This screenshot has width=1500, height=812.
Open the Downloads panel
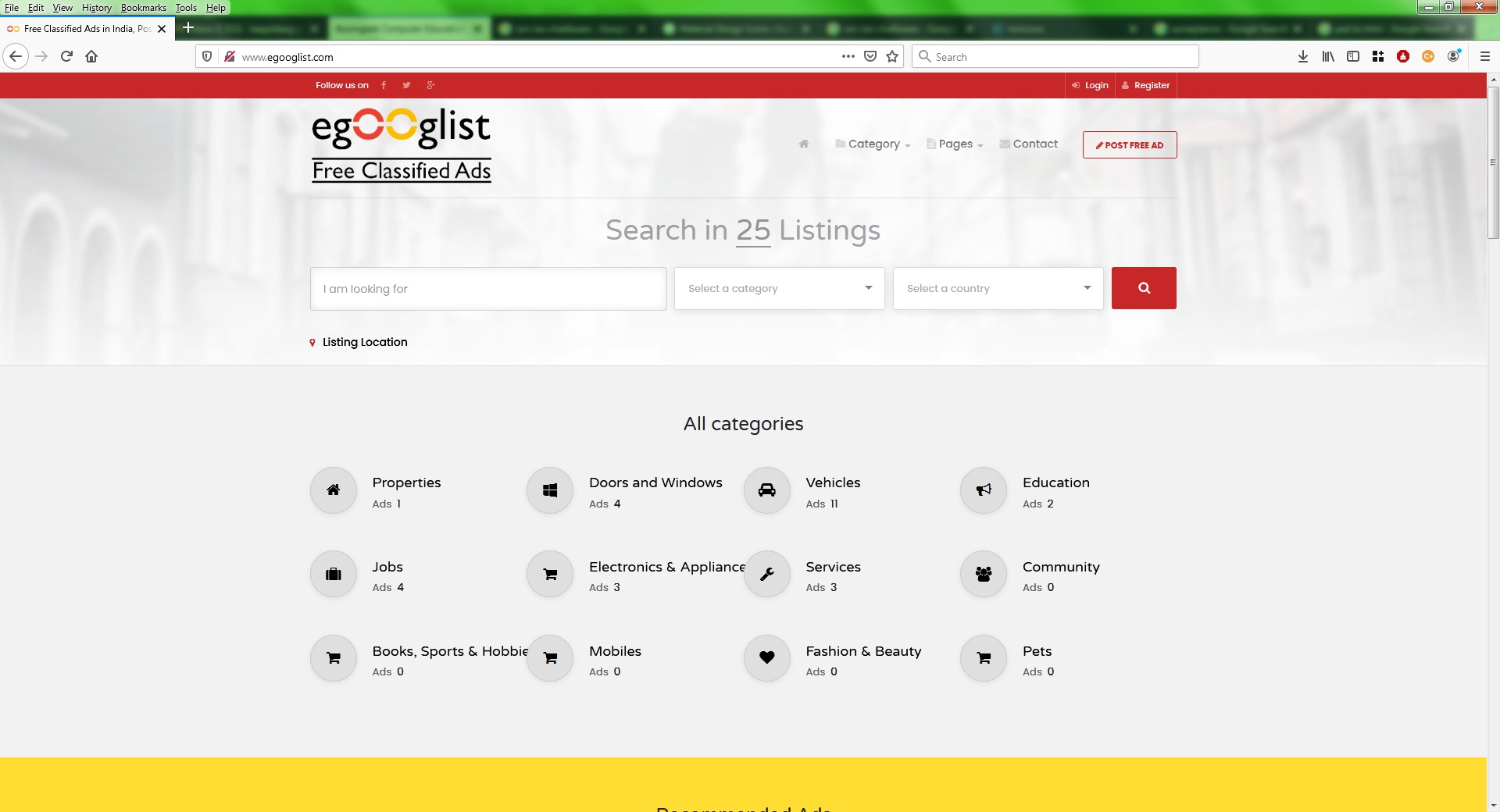coord(1303,56)
